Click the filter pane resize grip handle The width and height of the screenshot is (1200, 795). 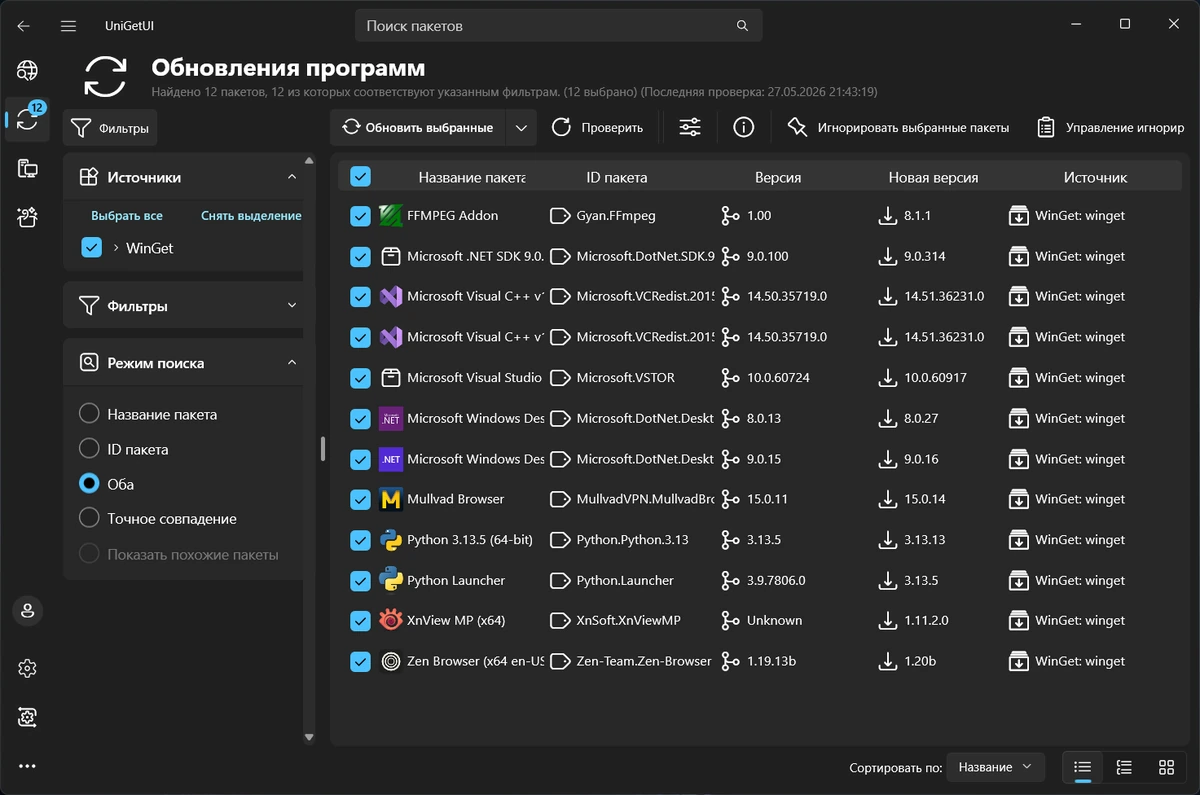click(323, 449)
